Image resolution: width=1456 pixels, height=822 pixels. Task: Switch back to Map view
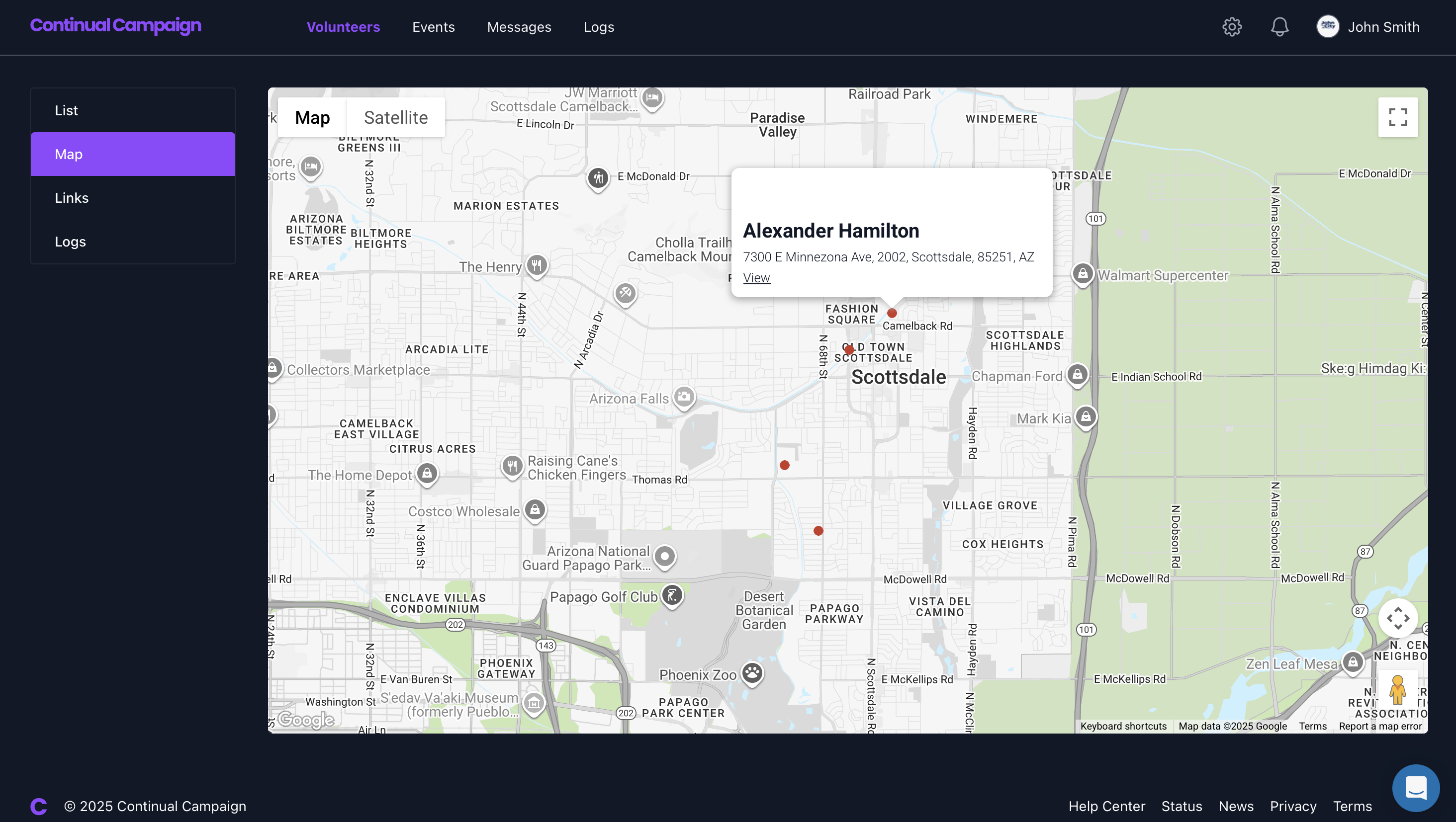313,117
